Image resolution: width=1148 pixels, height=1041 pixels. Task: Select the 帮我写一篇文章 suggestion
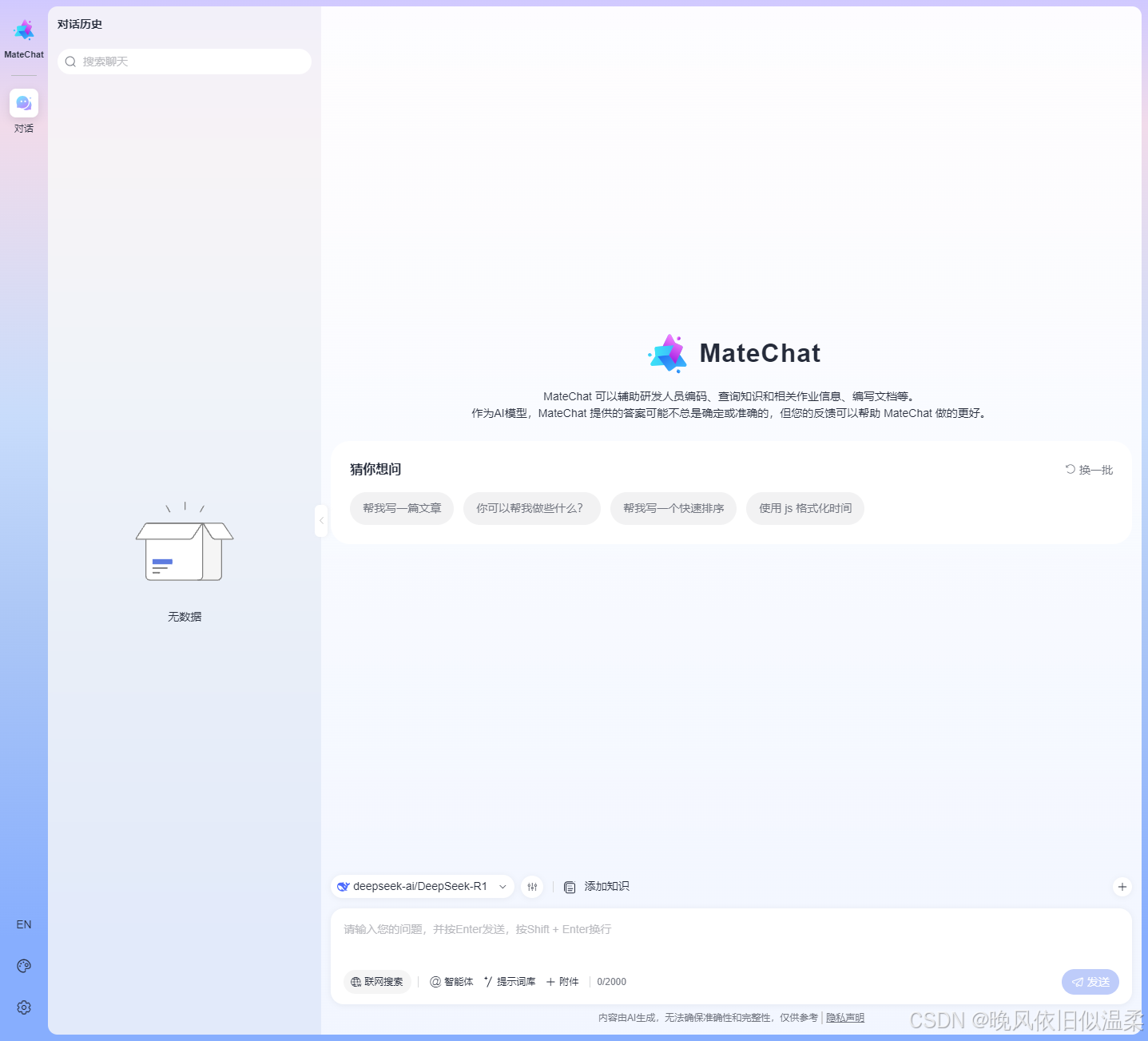click(402, 508)
